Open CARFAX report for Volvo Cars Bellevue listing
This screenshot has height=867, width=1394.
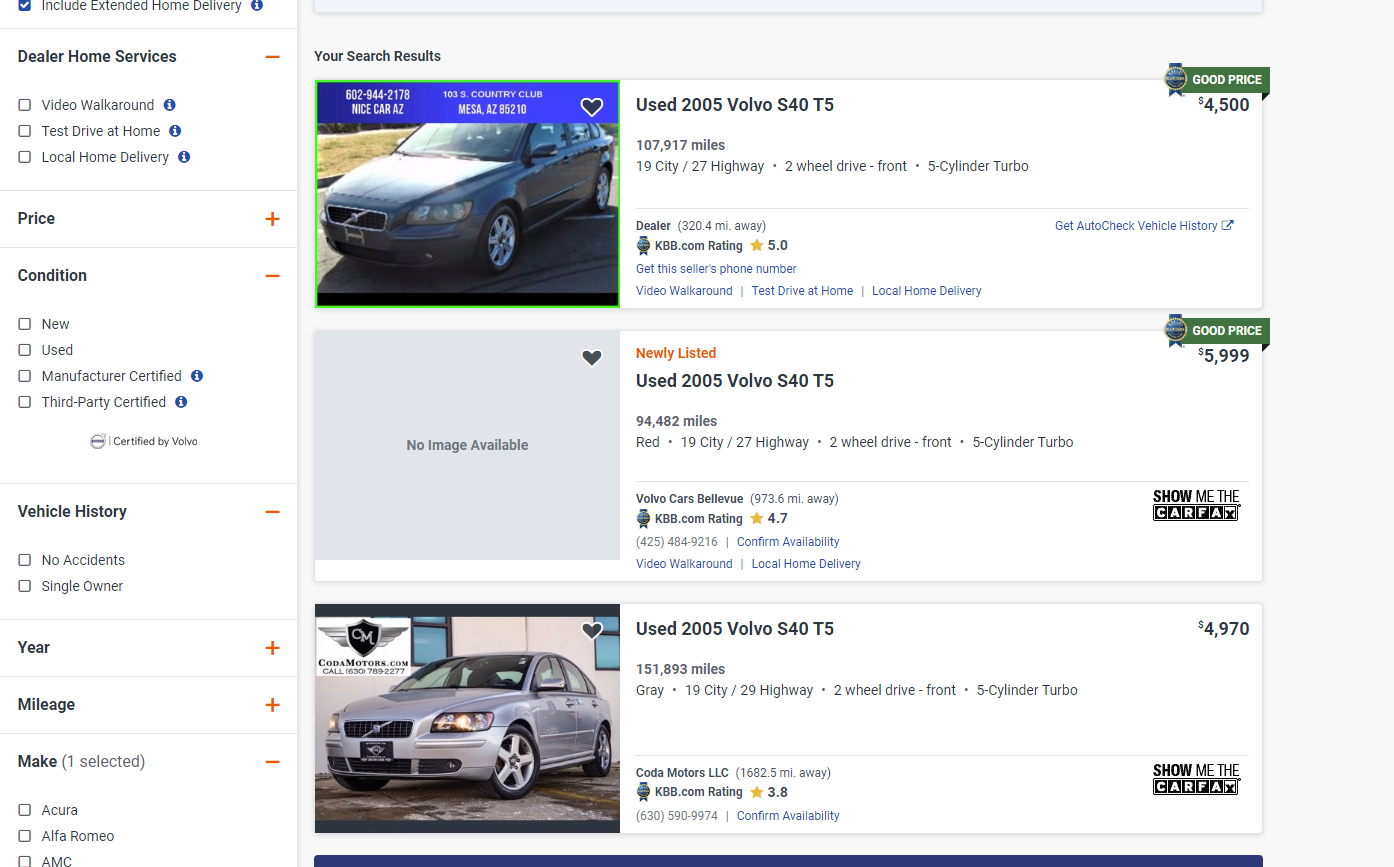click(x=1196, y=505)
